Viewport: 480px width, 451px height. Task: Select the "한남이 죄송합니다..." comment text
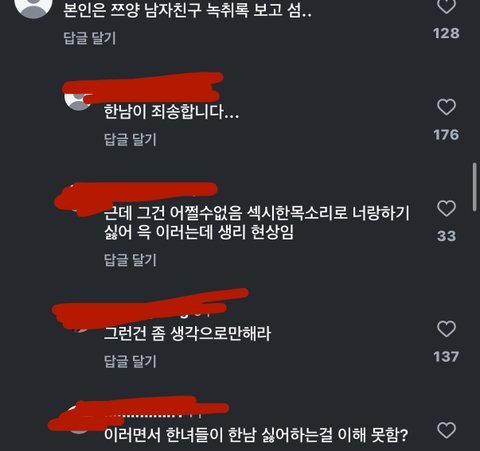click(171, 112)
